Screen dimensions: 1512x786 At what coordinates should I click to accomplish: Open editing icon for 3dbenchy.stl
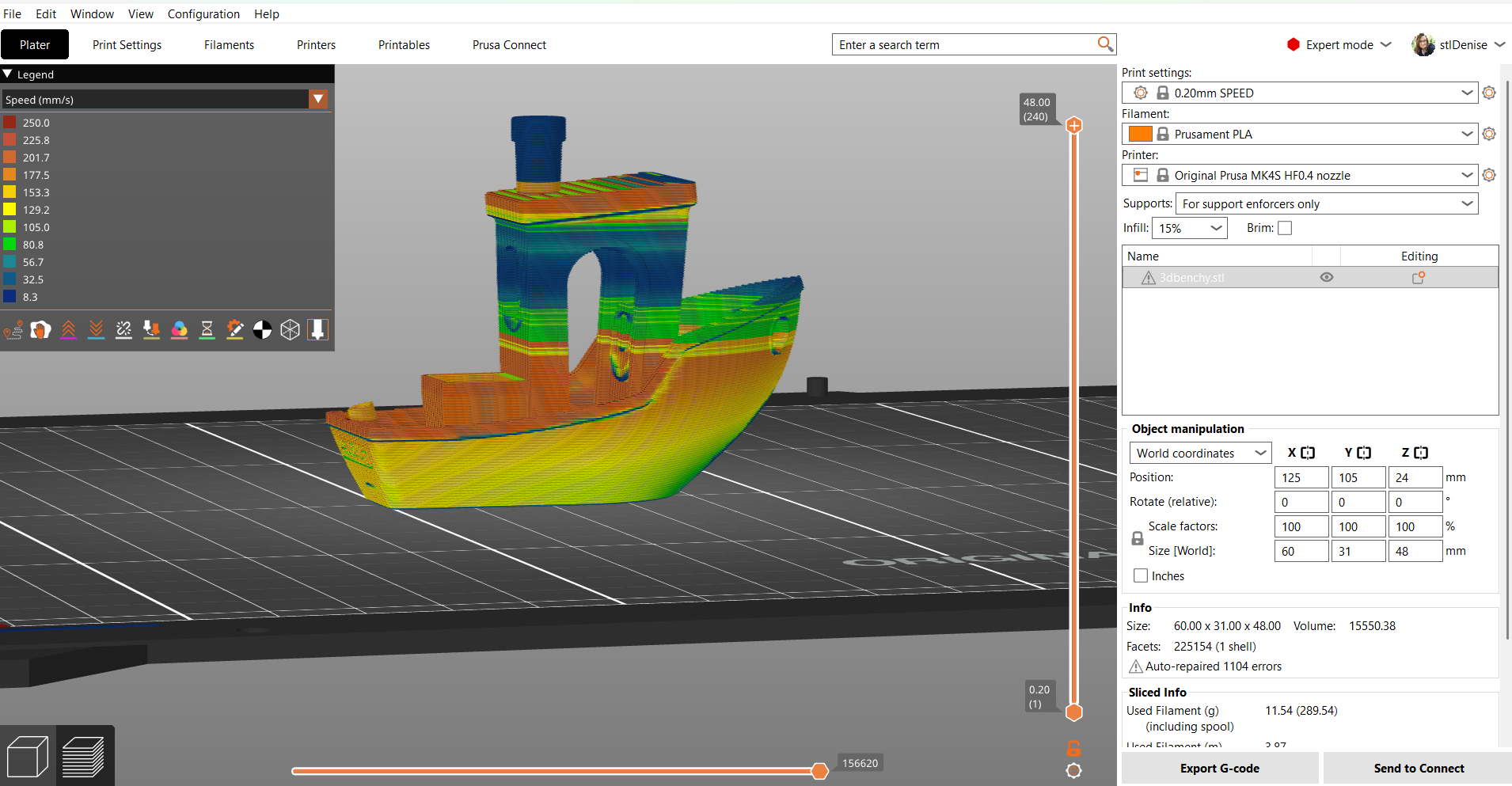coord(1419,278)
